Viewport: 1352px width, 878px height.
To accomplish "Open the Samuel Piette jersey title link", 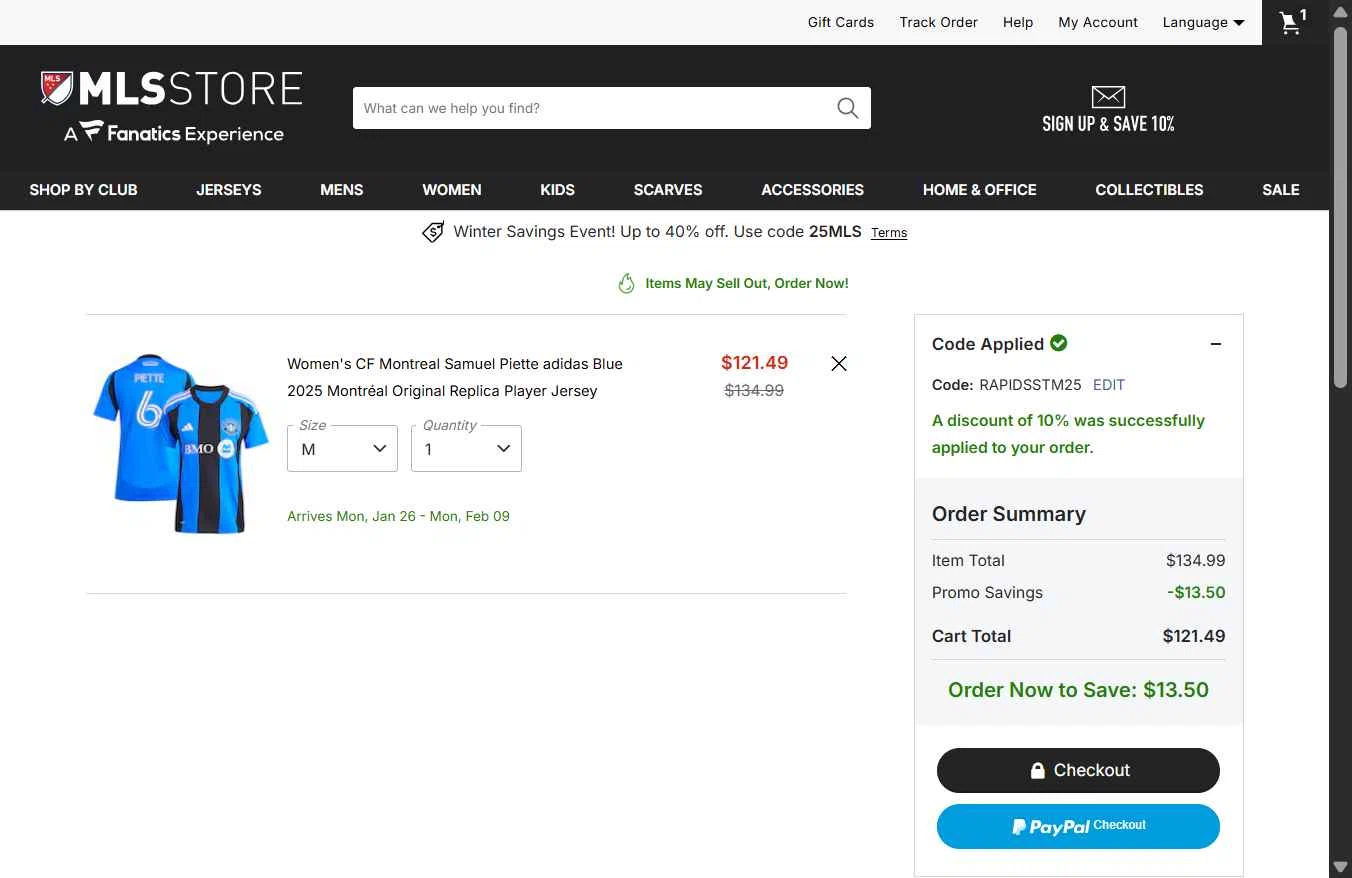I will tap(455, 377).
